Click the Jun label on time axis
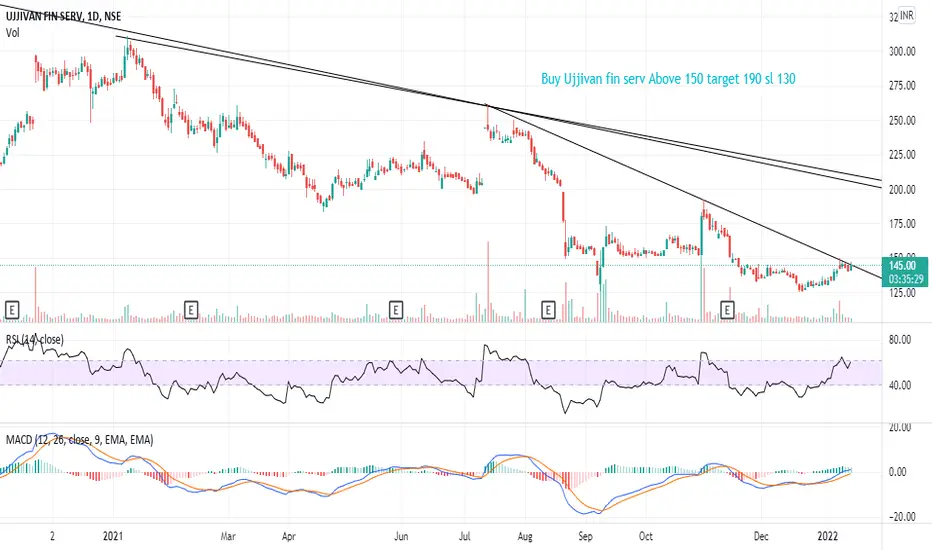This screenshot has height=550, width=932. coord(401,536)
